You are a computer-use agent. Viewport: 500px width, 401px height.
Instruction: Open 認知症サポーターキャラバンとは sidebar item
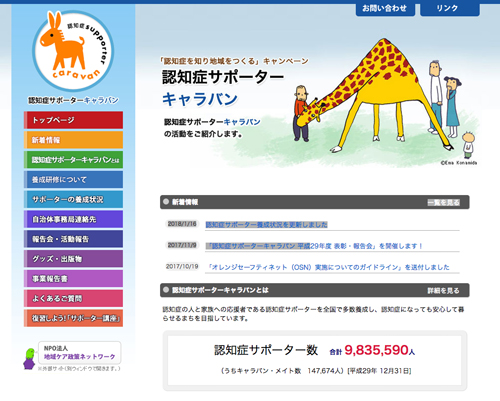(x=73, y=160)
